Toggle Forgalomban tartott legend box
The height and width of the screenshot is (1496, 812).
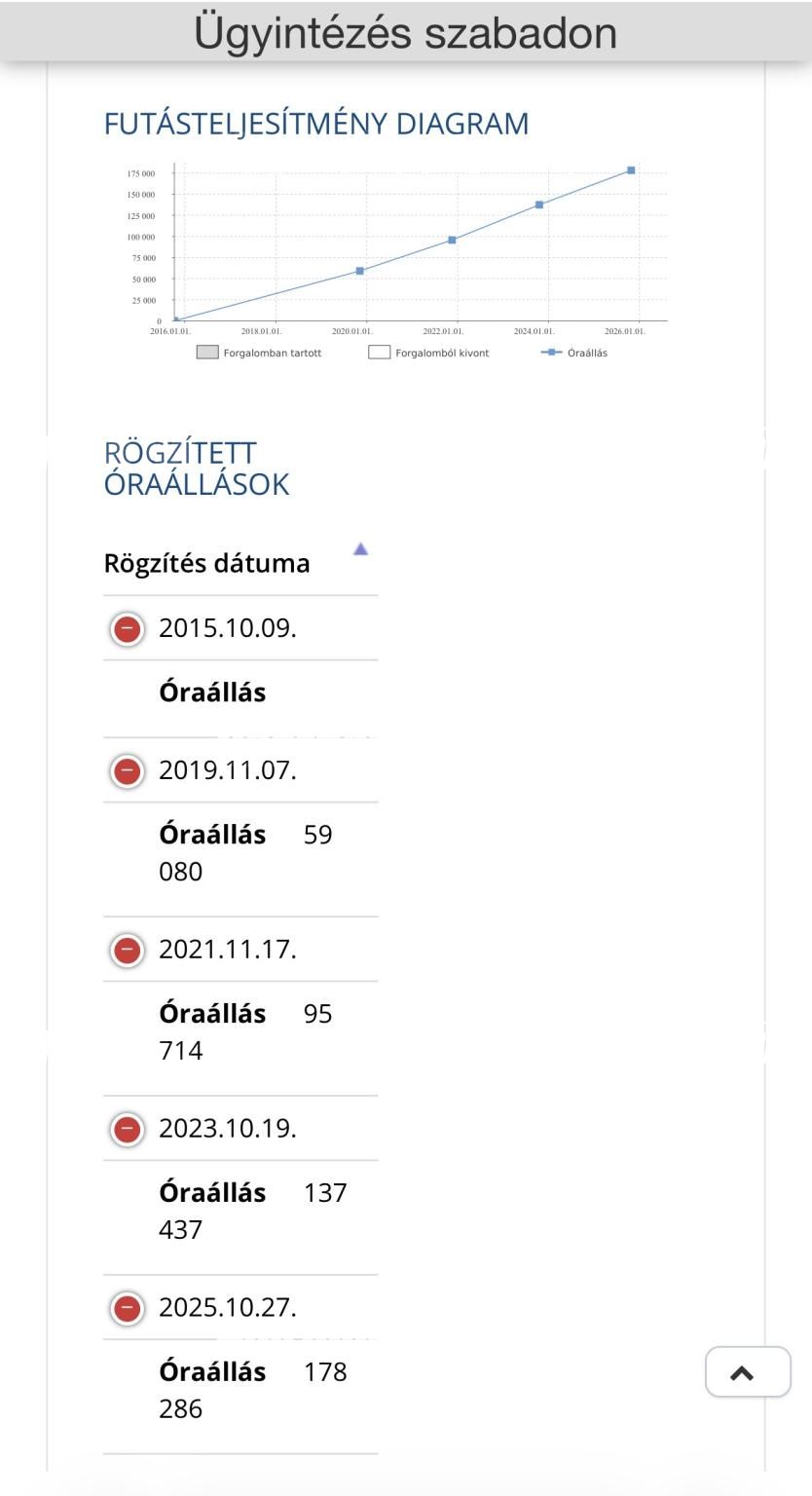coord(207,353)
